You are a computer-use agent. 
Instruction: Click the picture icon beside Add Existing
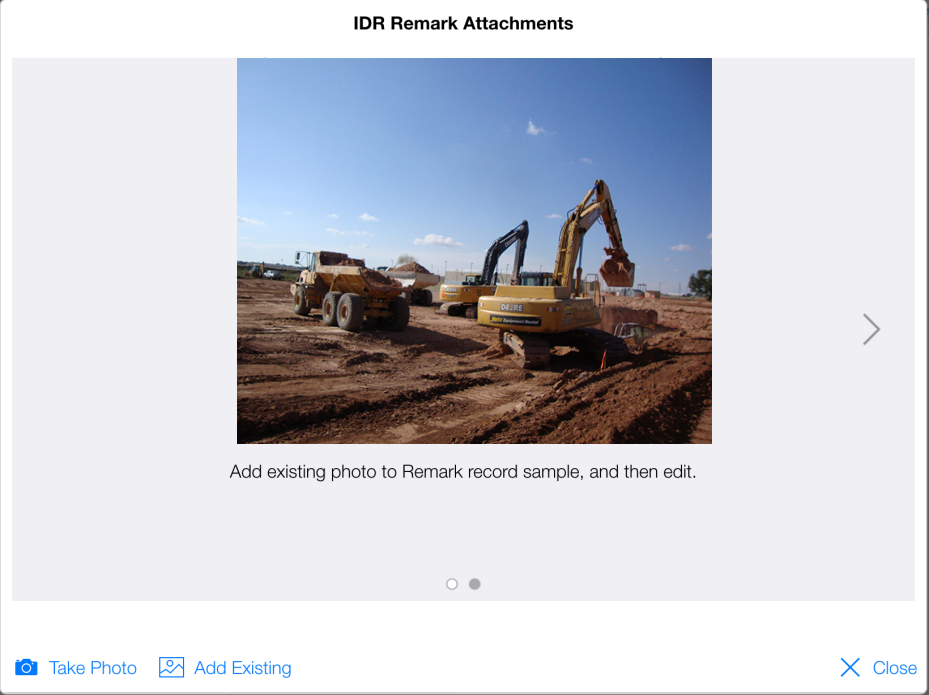[x=172, y=667]
